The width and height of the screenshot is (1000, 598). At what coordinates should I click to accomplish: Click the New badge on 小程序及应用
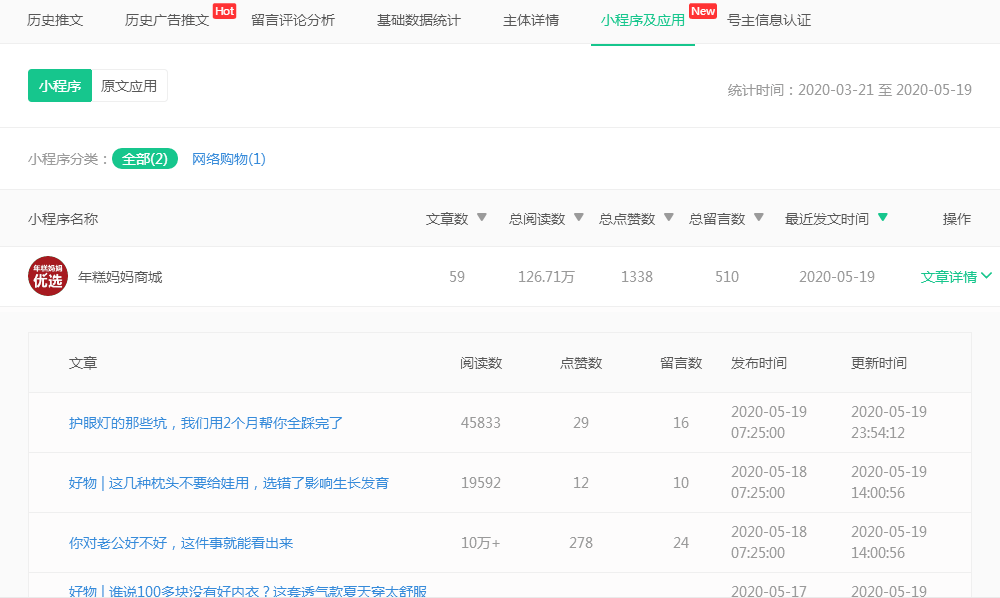point(703,11)
